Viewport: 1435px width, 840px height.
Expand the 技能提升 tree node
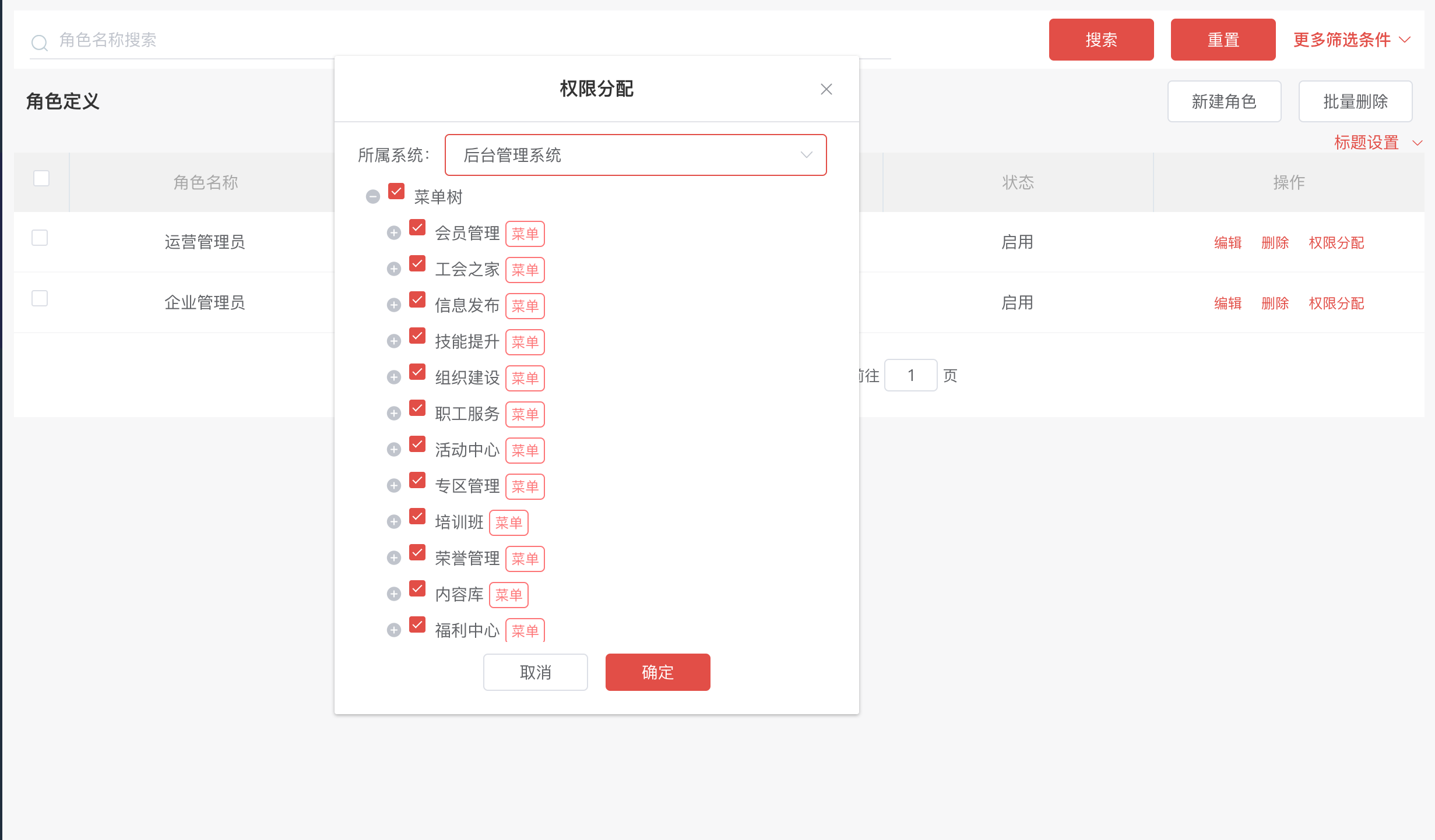(x=394, y=341)
